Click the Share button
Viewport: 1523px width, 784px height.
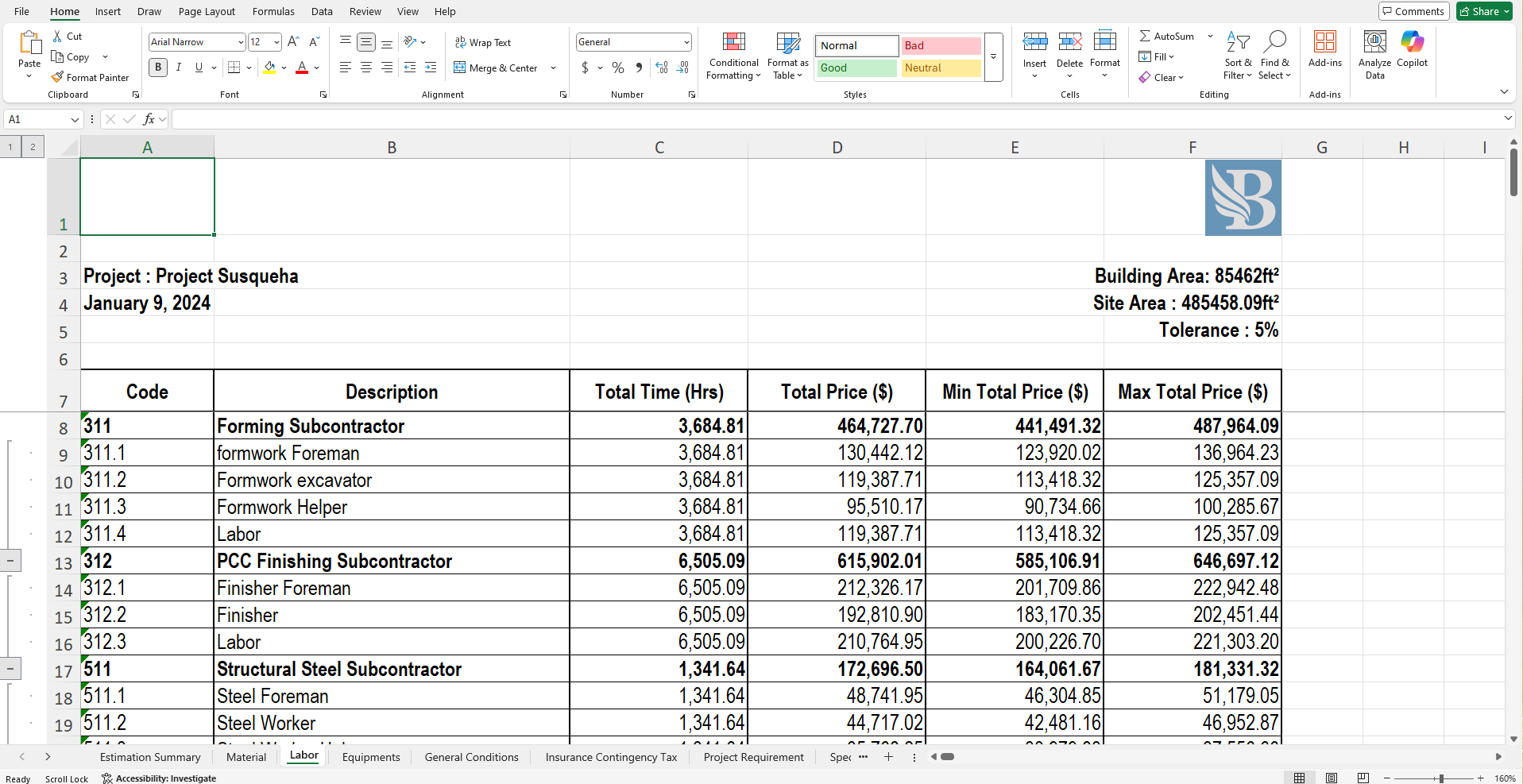1485,11
